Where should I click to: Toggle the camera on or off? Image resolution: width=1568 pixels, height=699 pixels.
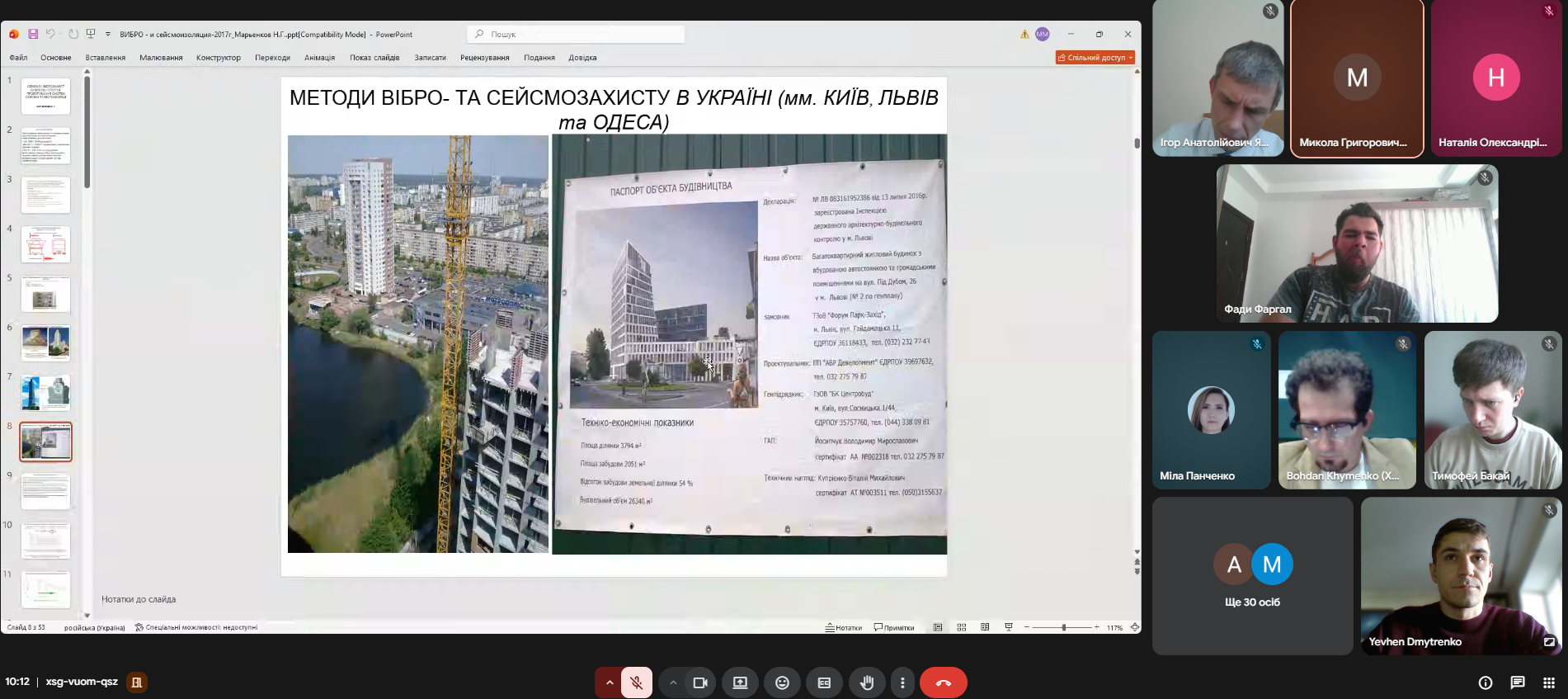pyautogui.click(x=700, y=682)
